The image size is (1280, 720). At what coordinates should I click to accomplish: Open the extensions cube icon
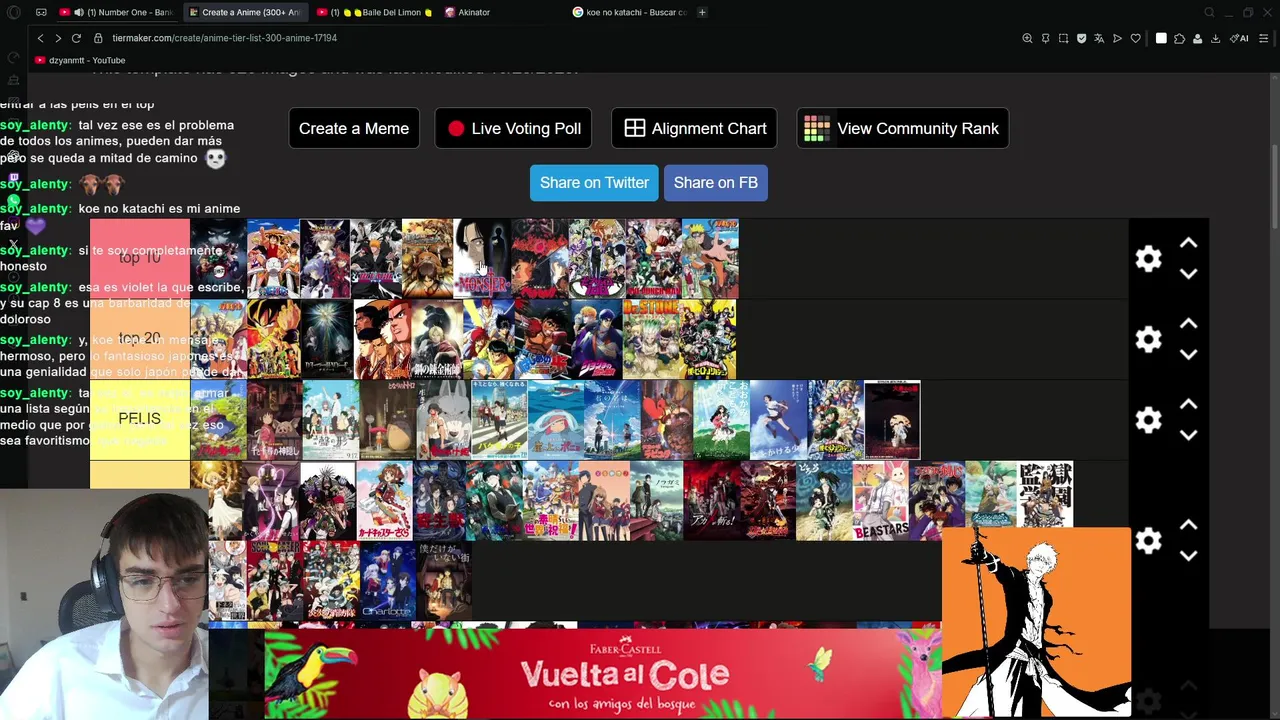(1179, 38)
